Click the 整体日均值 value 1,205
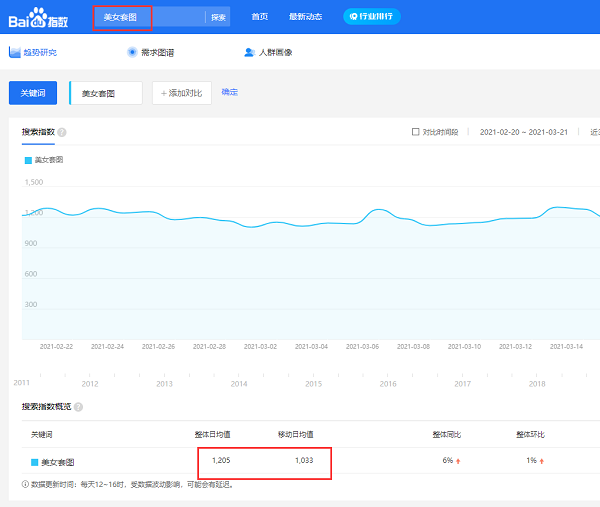This screenshot has width=600, height=507. [x=221, y=460]
